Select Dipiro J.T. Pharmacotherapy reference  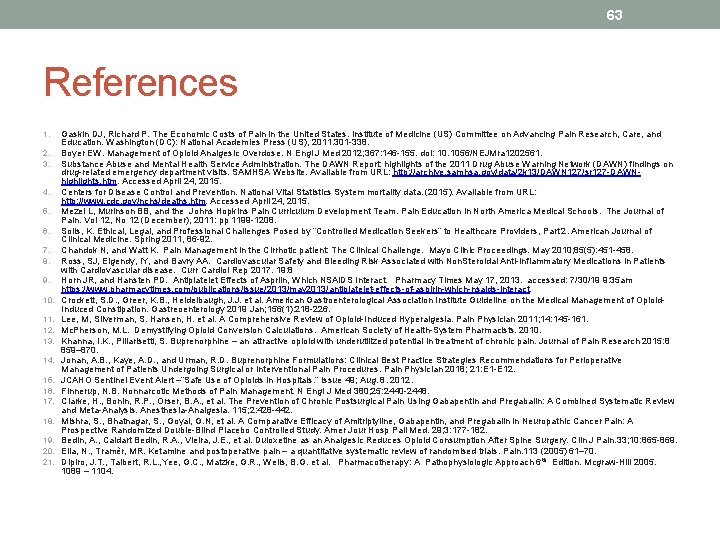tap(359, 466)
